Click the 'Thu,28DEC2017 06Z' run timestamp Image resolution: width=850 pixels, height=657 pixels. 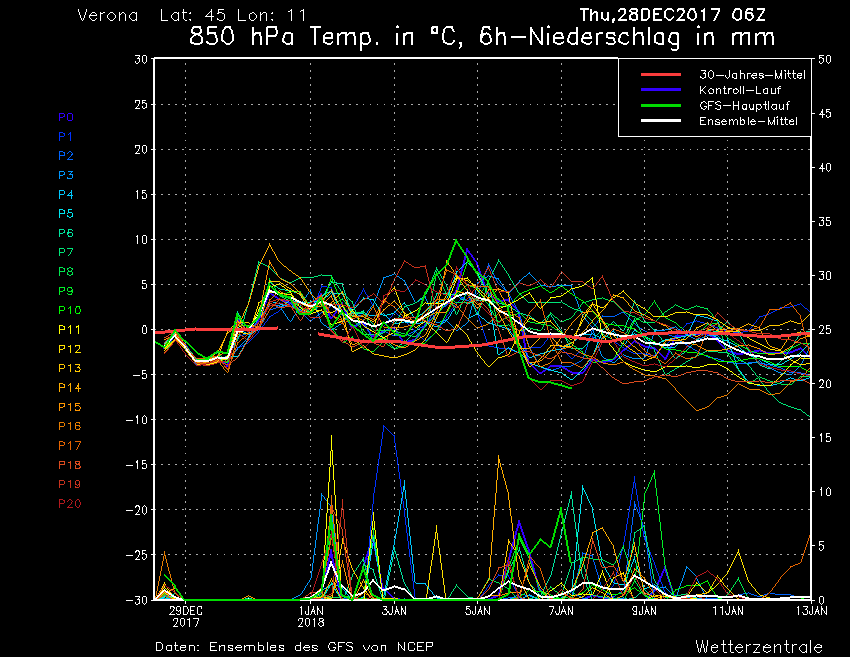pos(673,15)
